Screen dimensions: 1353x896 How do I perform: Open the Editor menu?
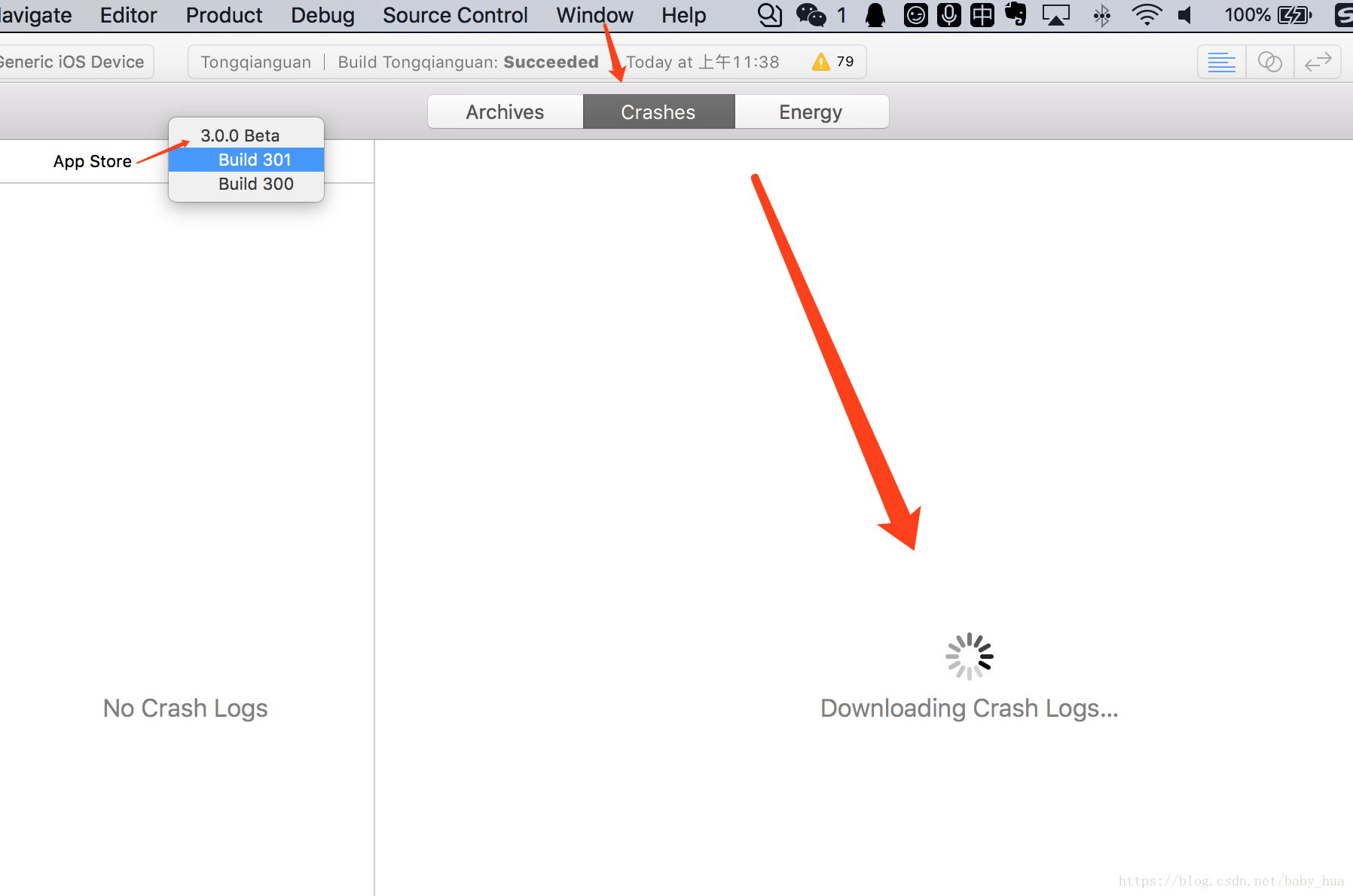coord(129,15)
